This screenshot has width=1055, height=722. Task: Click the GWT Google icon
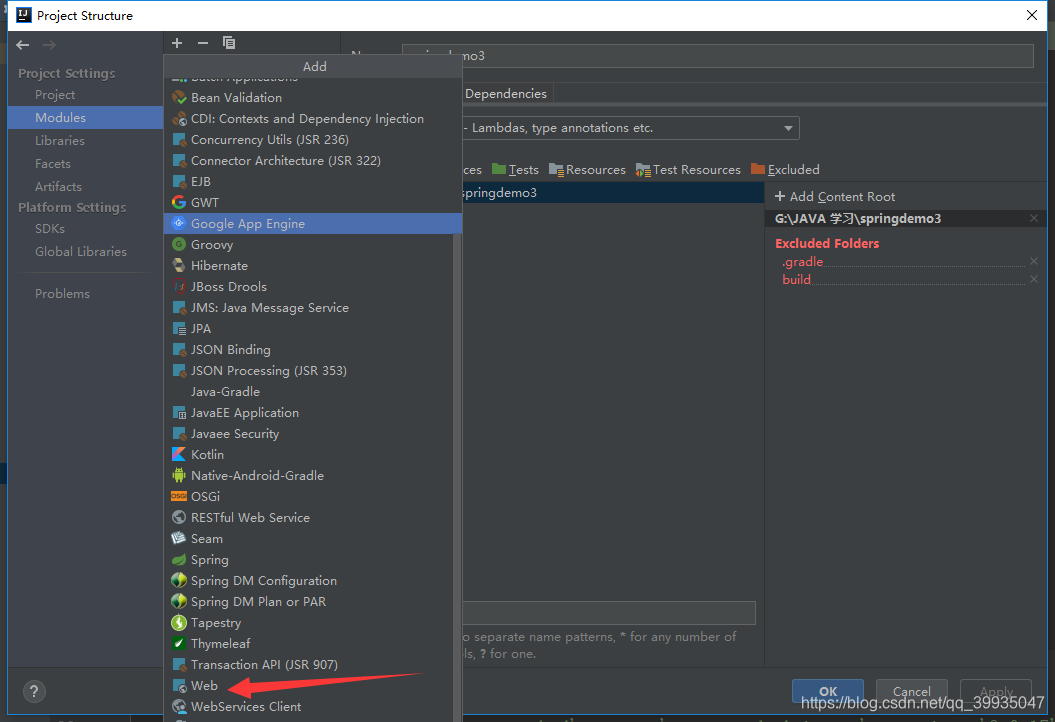179,203
